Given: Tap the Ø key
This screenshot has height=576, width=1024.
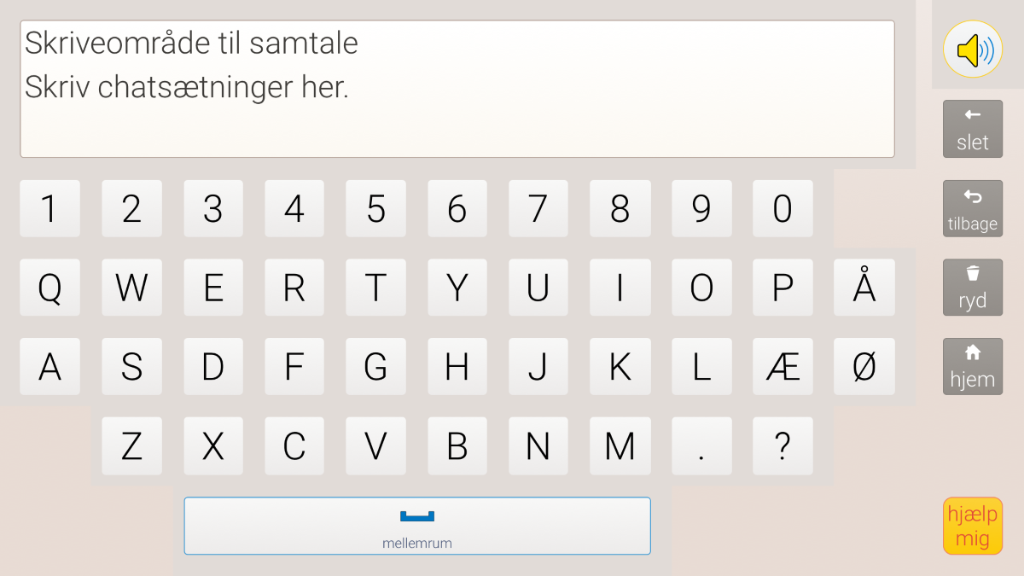Looking at the screenshot, I should (864, 367).
